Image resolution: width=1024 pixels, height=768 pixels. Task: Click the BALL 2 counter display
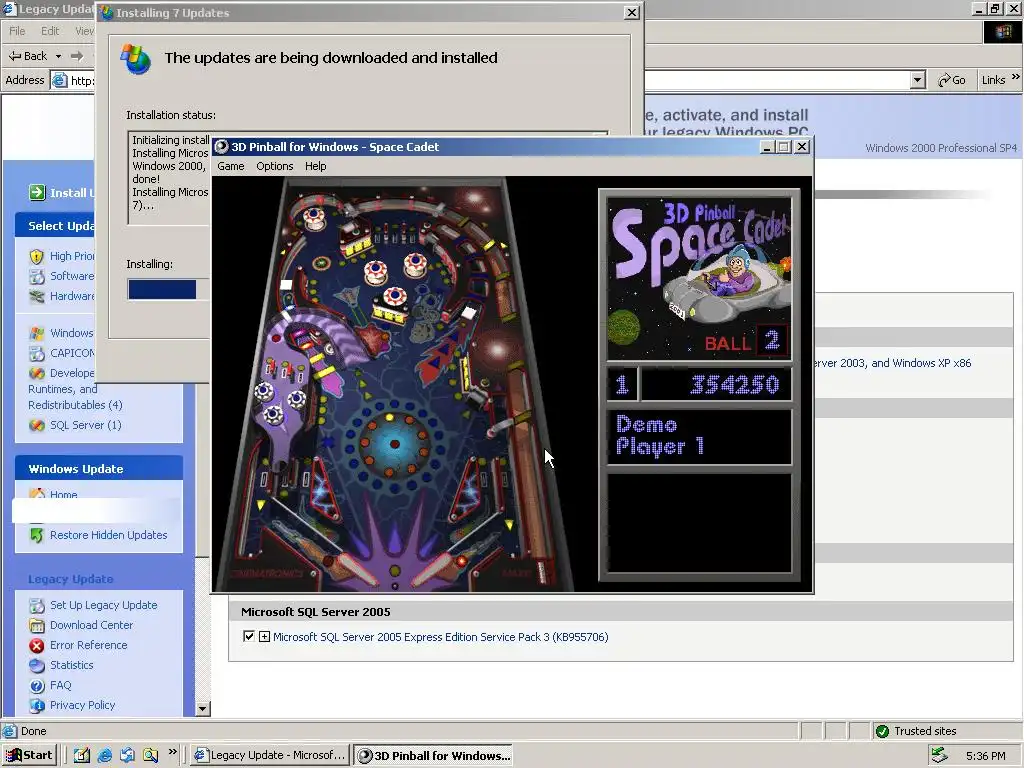(746, 342)
